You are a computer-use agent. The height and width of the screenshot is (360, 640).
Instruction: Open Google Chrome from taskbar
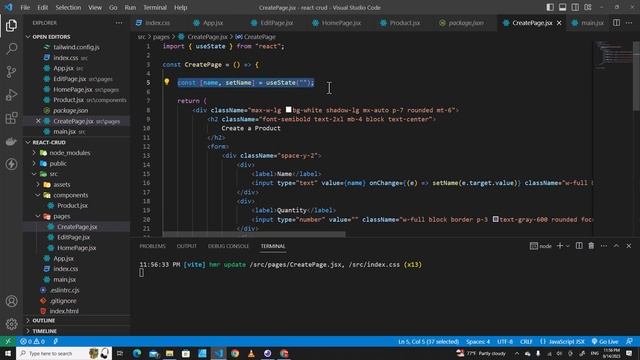click(x=235, y=353)
